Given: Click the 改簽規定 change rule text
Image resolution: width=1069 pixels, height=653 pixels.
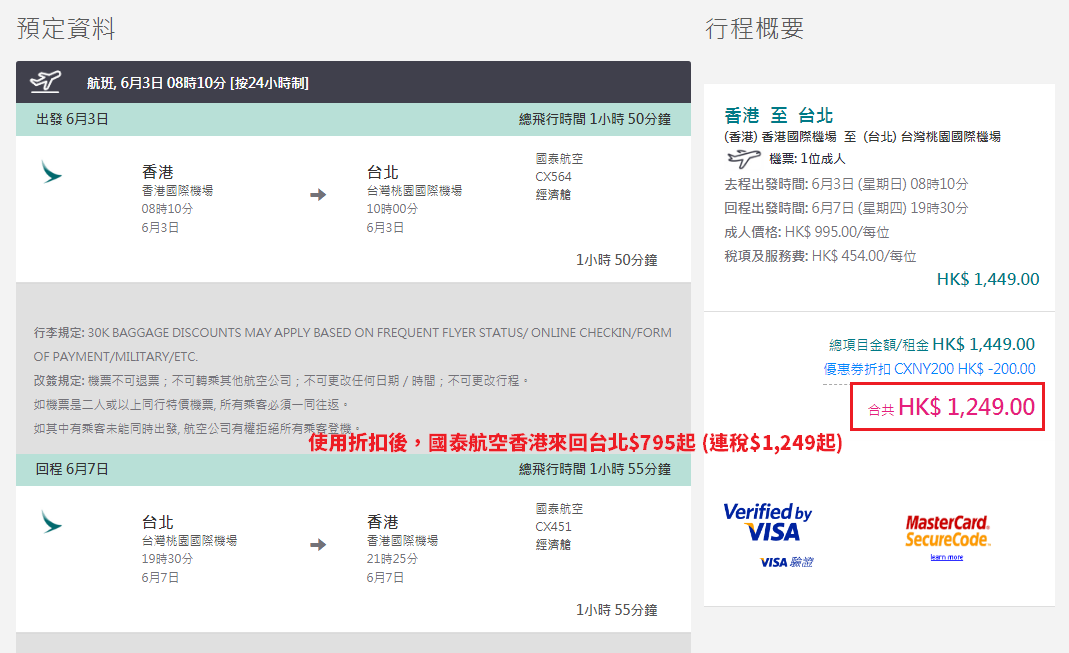Looking at the screenshot, I should [x=282, y=380].
